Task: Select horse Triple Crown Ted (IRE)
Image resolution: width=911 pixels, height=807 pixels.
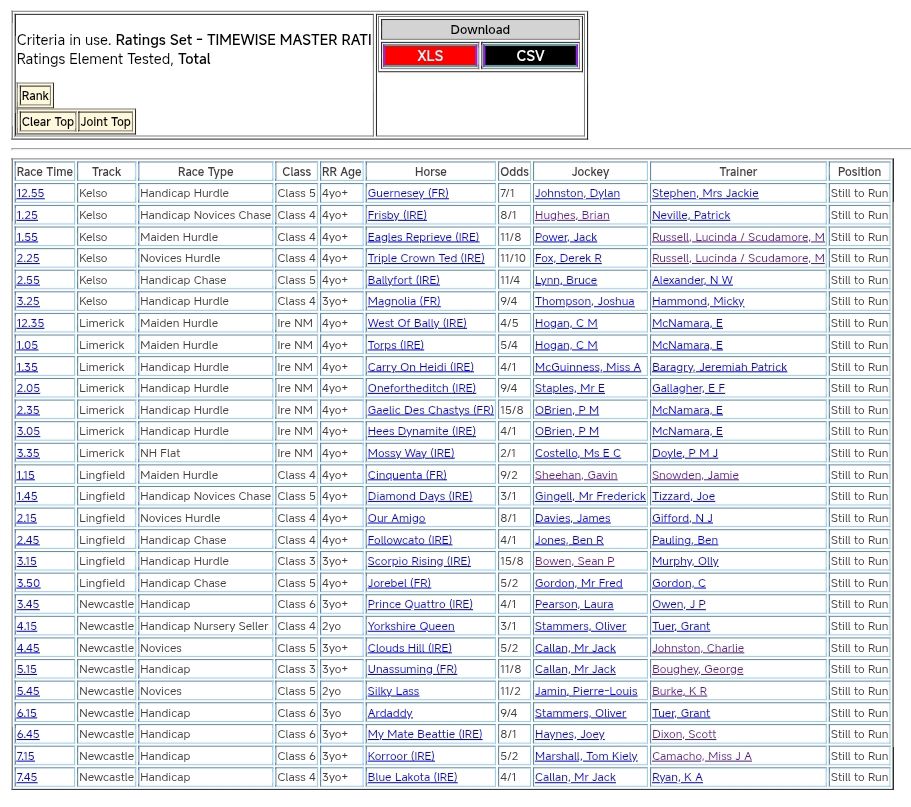Action: click(x=426, y=258)
